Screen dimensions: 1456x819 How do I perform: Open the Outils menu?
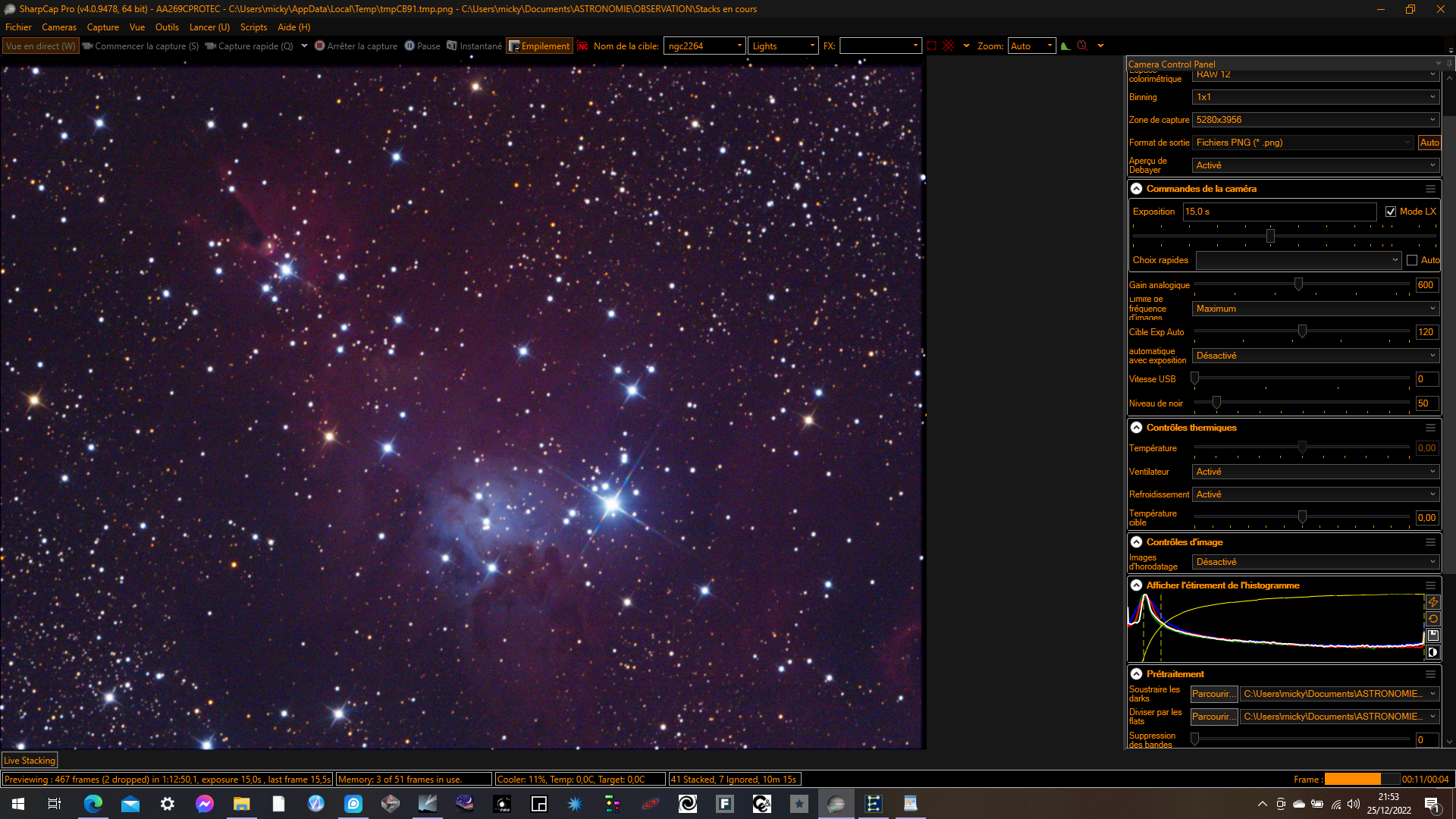(167, 27)
